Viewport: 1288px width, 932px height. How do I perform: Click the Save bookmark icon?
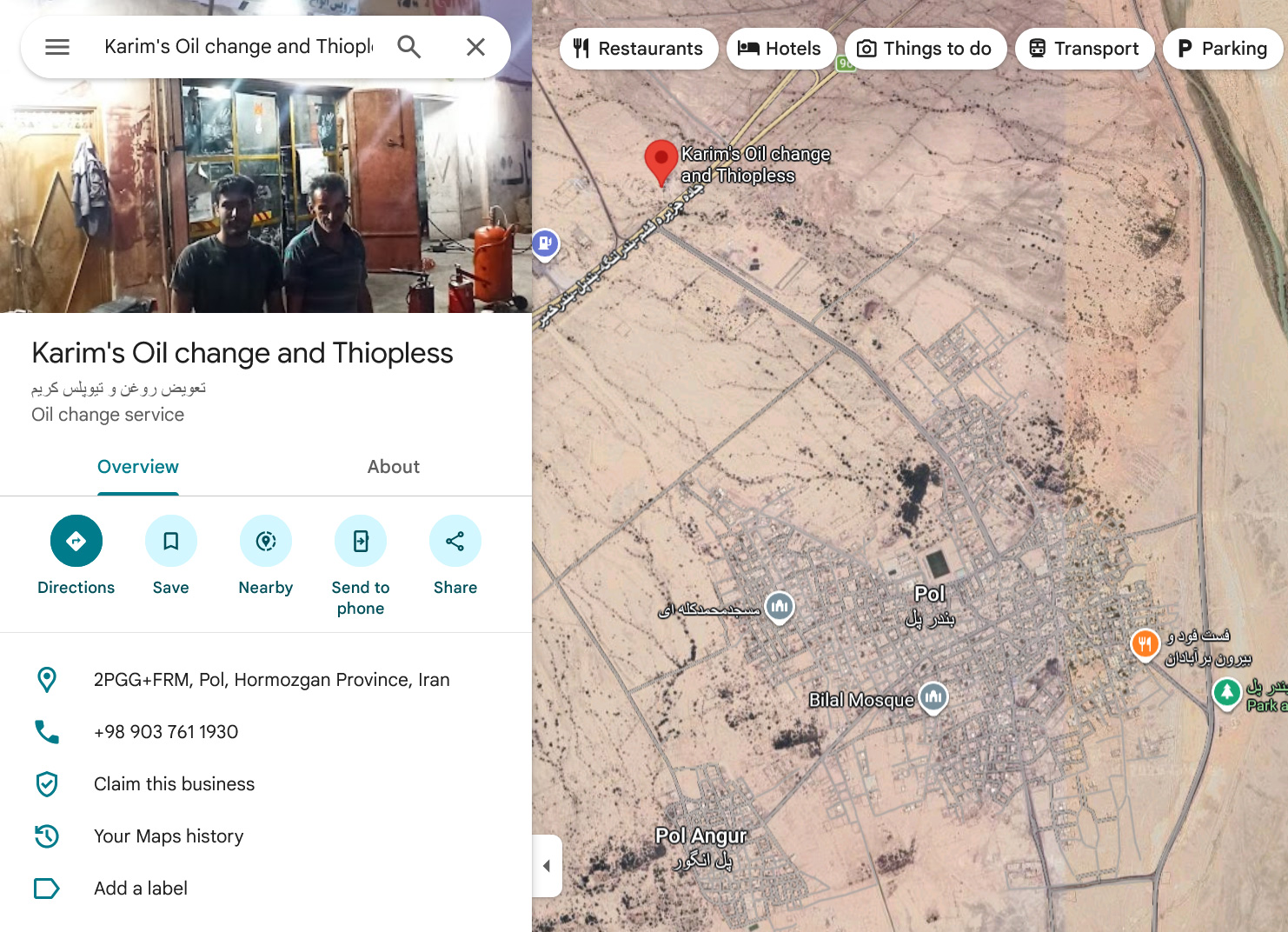tap(171, 541)
